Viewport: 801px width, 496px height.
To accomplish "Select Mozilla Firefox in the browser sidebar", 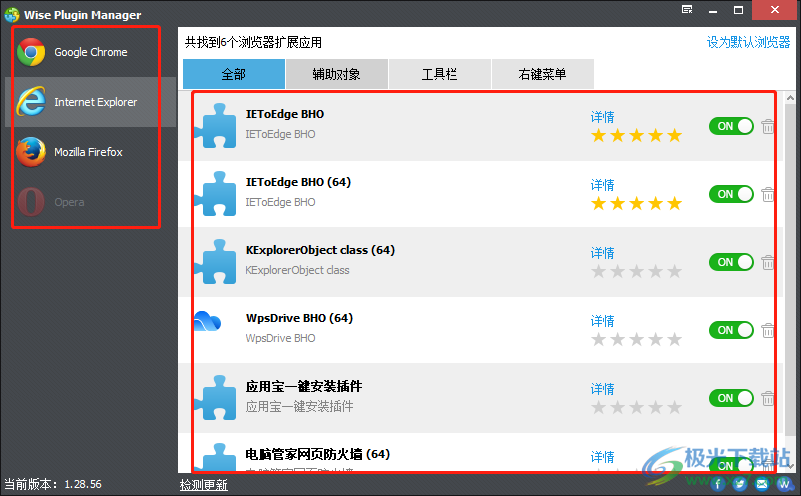I will coord(90,152).
